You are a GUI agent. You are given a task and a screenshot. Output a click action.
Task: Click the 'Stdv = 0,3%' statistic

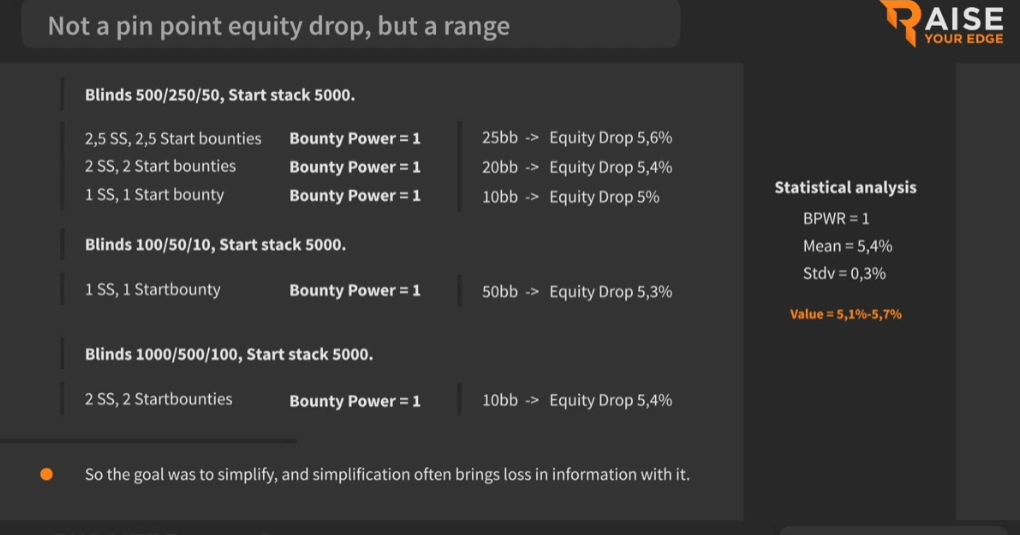tap(844, 273)
